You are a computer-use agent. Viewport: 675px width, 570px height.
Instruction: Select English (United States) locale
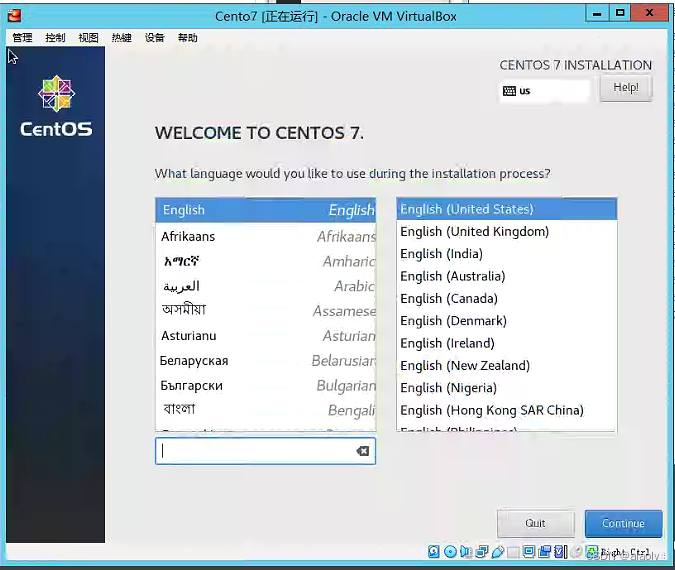click(x=507, y=209)
